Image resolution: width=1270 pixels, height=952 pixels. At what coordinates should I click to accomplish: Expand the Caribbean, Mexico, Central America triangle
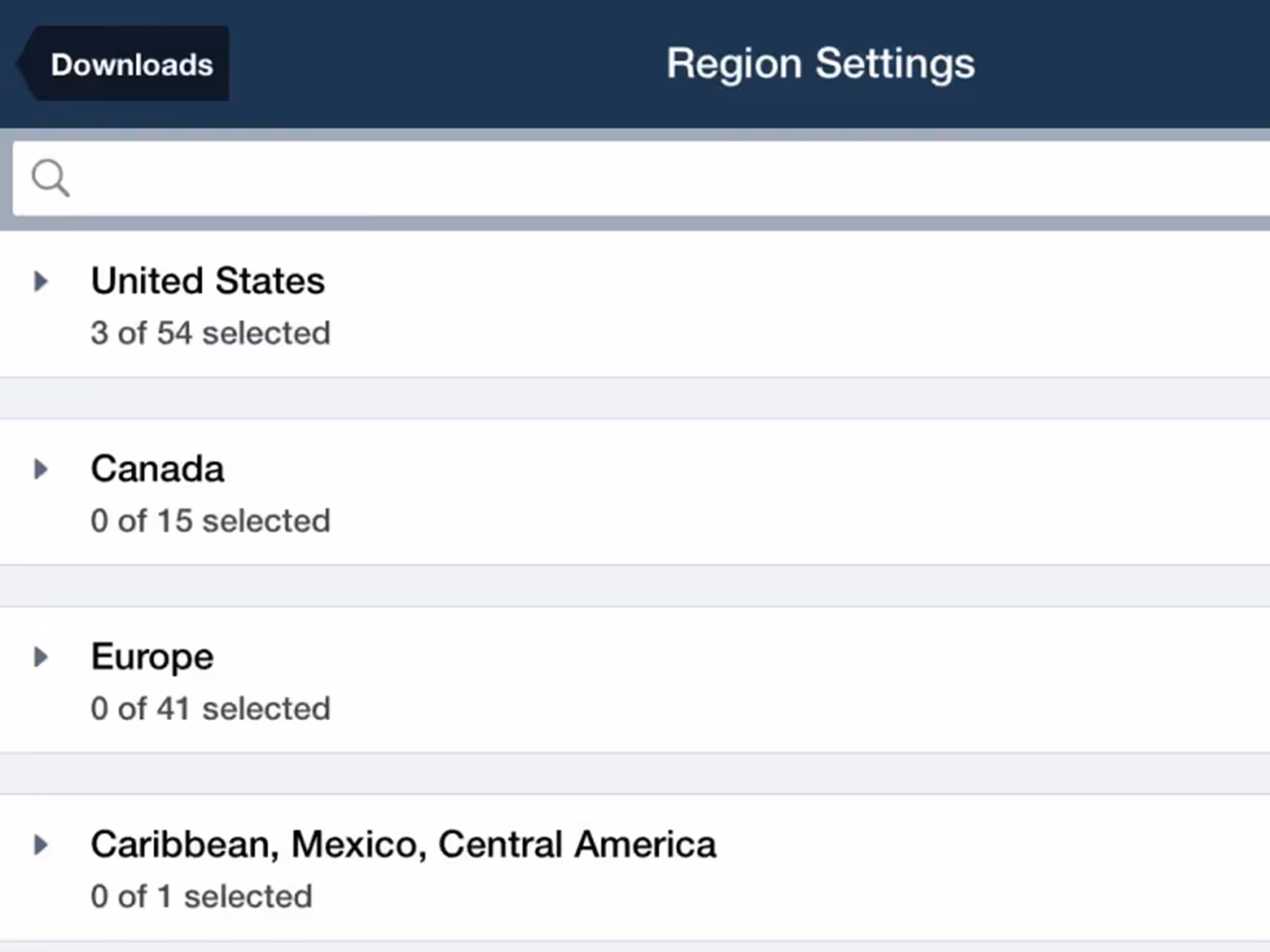[x=41, y=844]
